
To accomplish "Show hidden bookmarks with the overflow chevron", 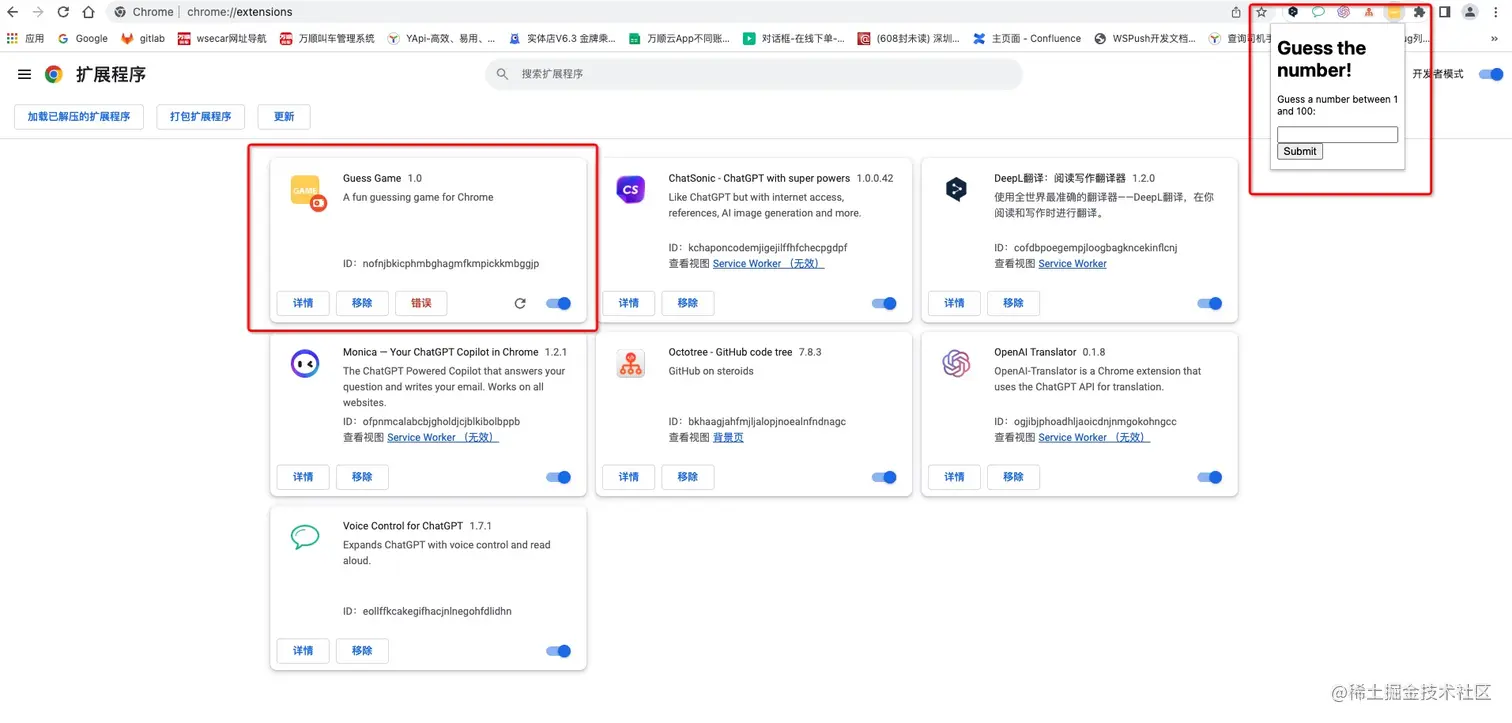I will click(x=1495, y=38).
